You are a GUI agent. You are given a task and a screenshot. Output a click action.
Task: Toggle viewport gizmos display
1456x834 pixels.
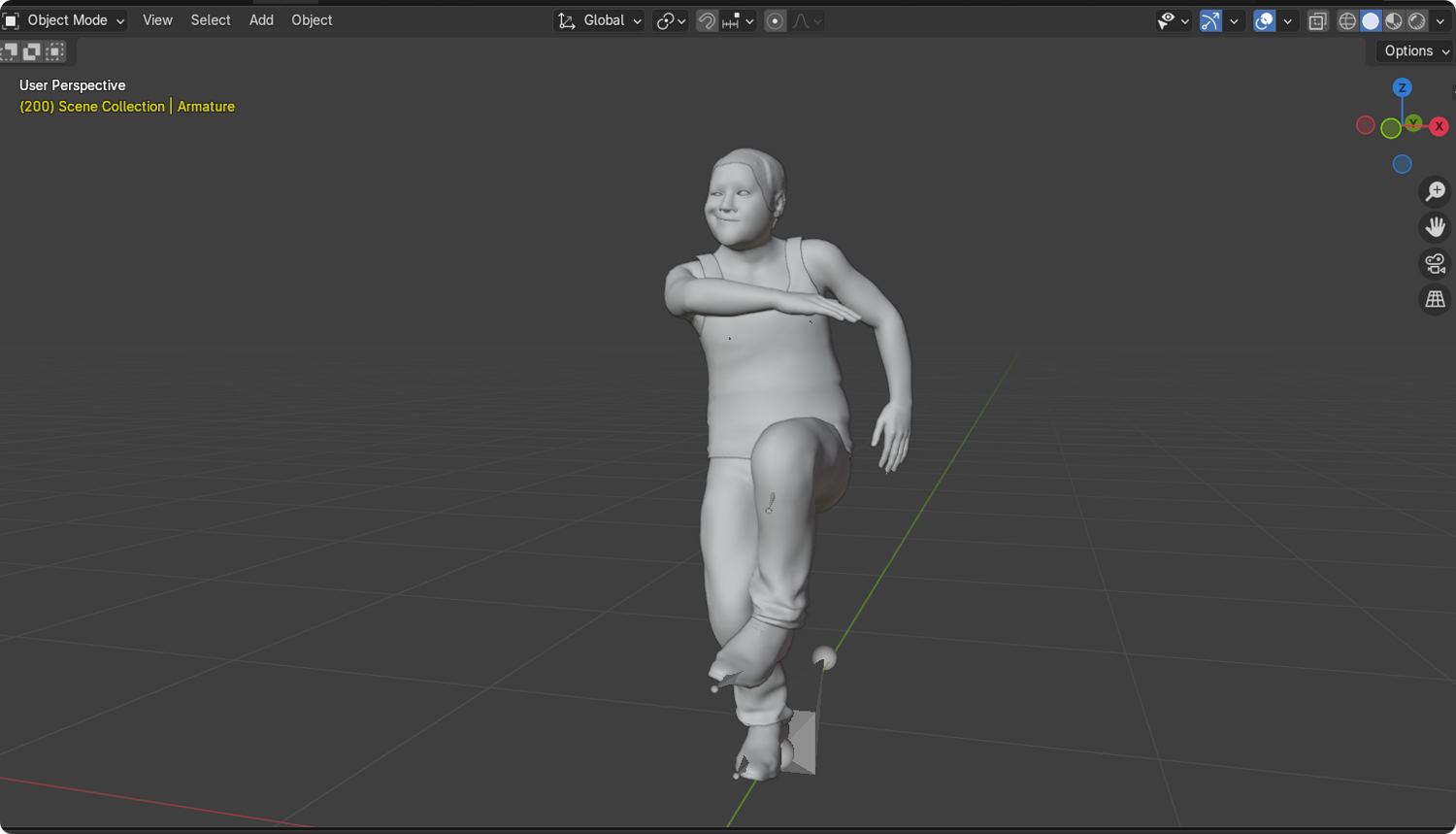[1210, 20]
